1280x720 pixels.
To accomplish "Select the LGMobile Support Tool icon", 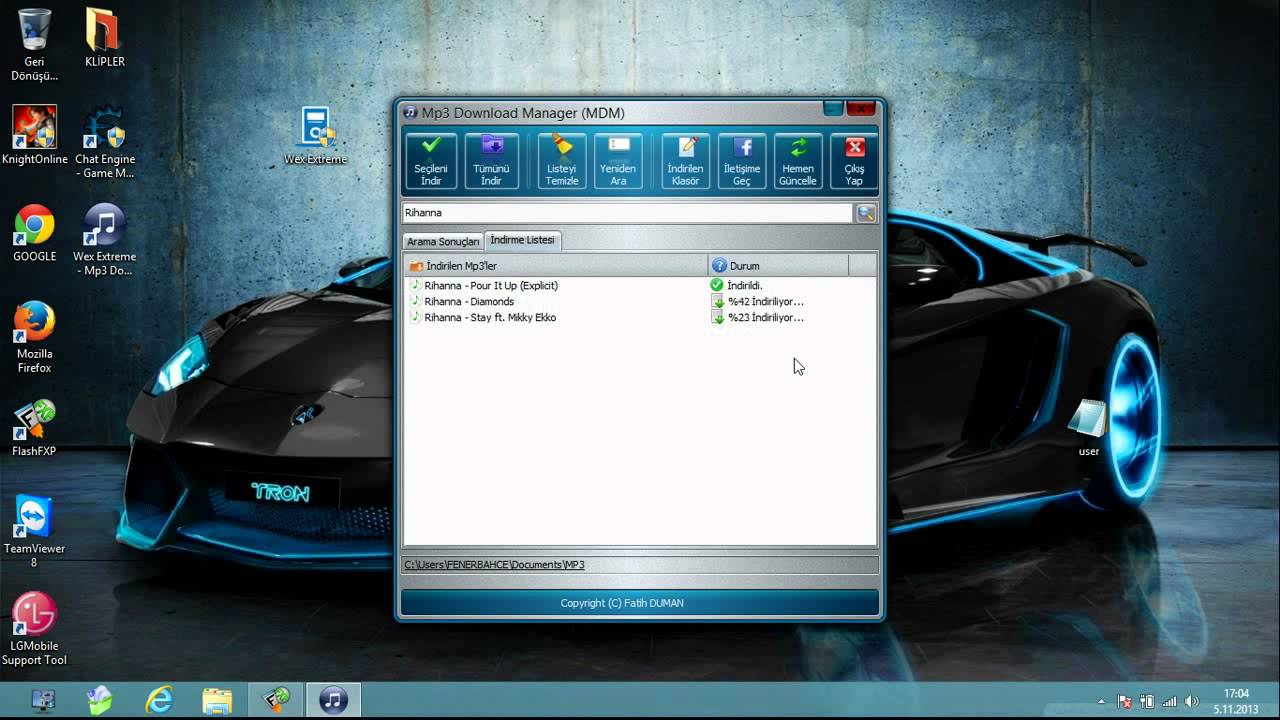I will pyautogui.click(x=35, y=629).
